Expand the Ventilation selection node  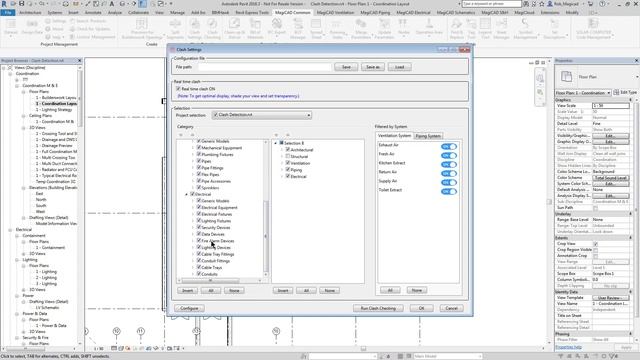click(x=282, y=163)
